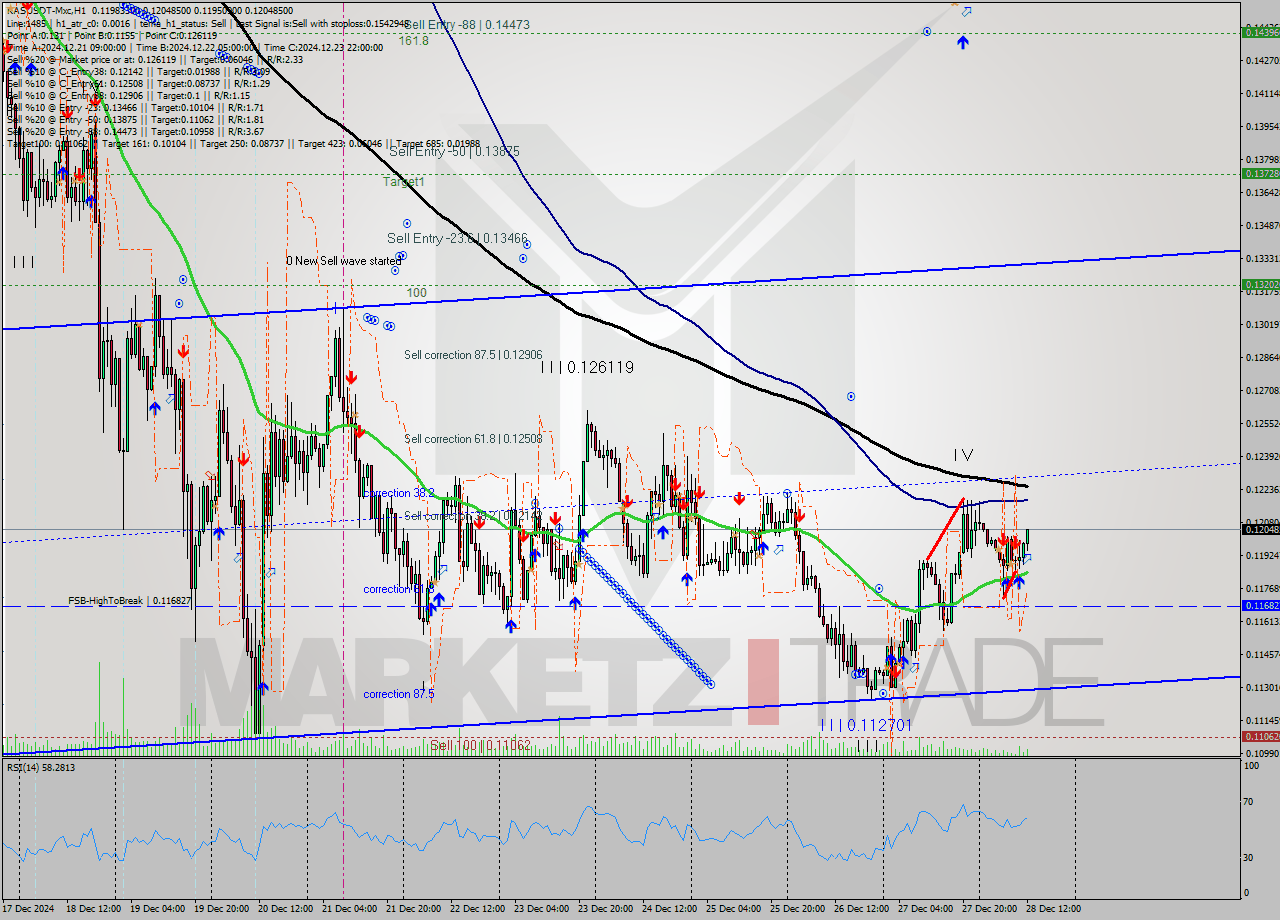Click 'FSB-HighToBreak | 0.116827' label
Image resolution: width=1280 pixels, height=920 pixels.
pos(128,601)
